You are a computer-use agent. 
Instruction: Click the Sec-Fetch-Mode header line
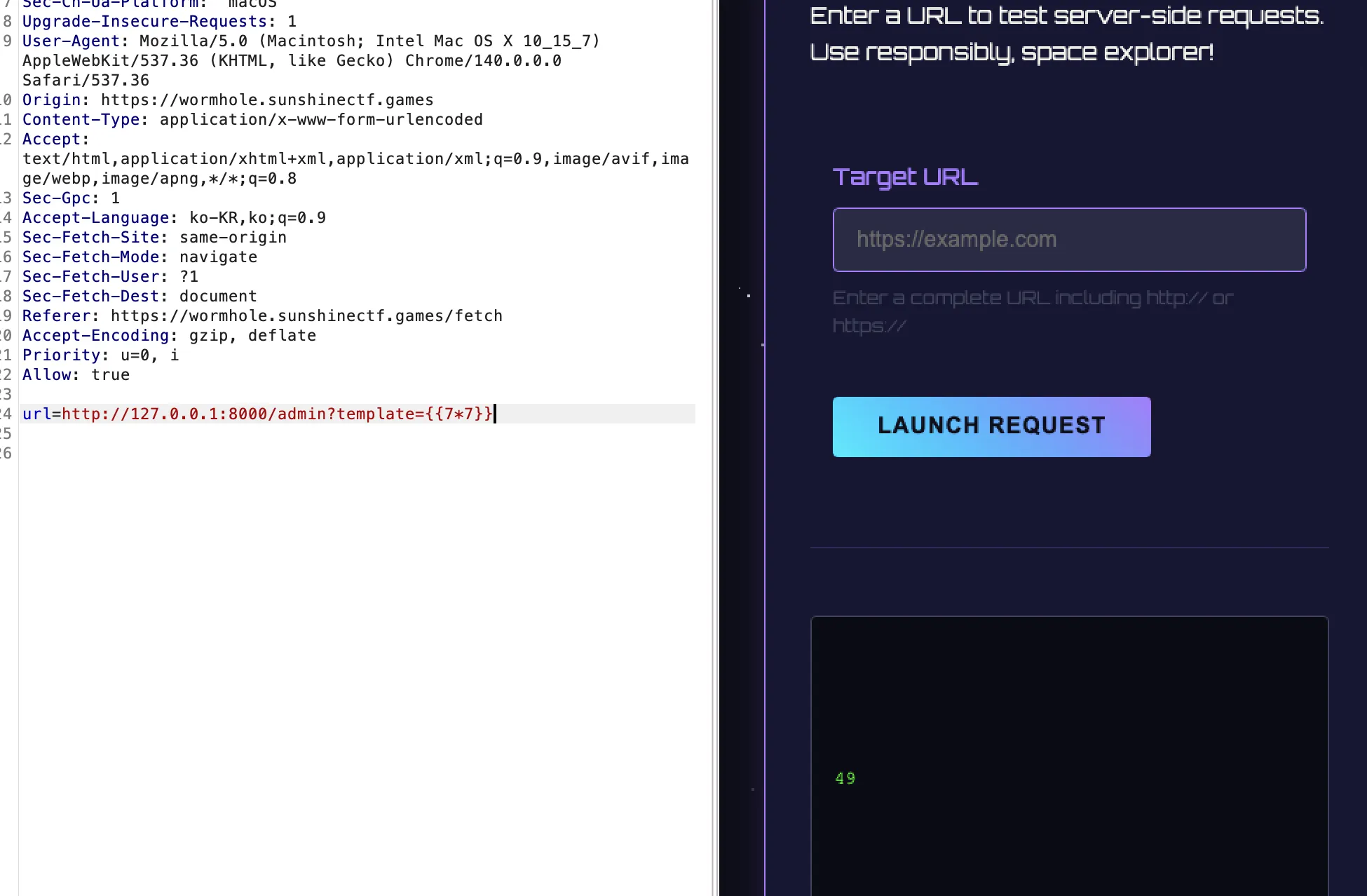point(140,257)
